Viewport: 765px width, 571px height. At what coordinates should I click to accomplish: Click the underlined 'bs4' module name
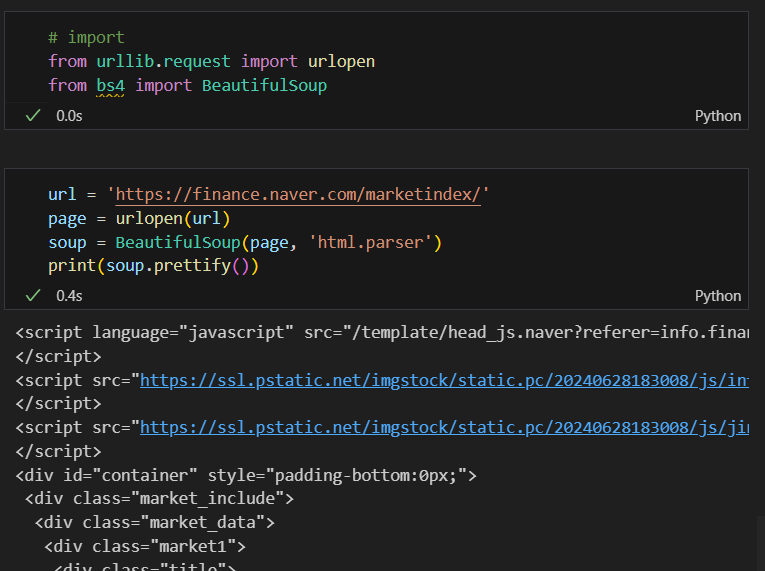[x=110, y=85]
